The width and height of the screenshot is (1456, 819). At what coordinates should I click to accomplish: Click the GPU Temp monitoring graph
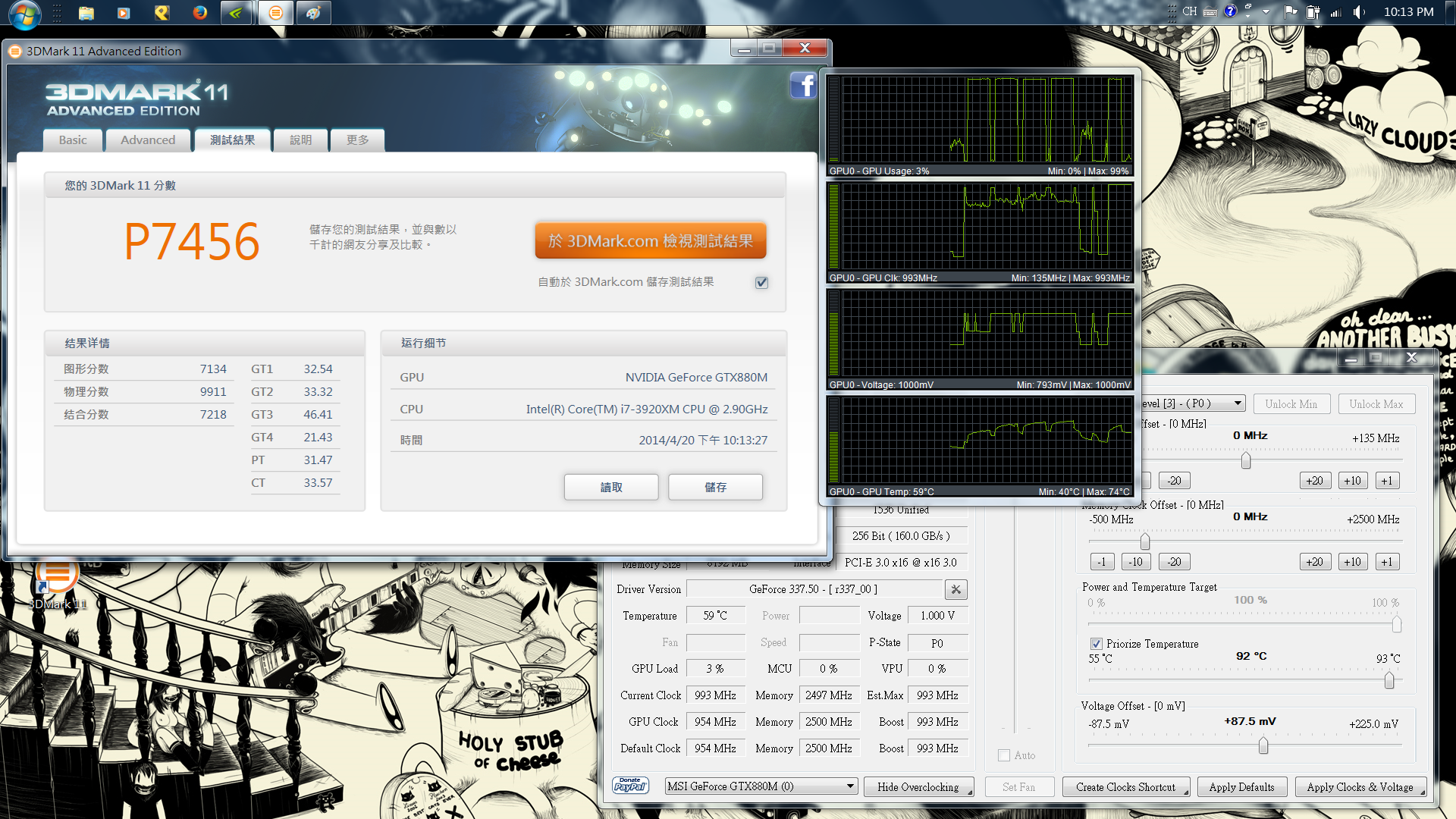pos(980,447)
